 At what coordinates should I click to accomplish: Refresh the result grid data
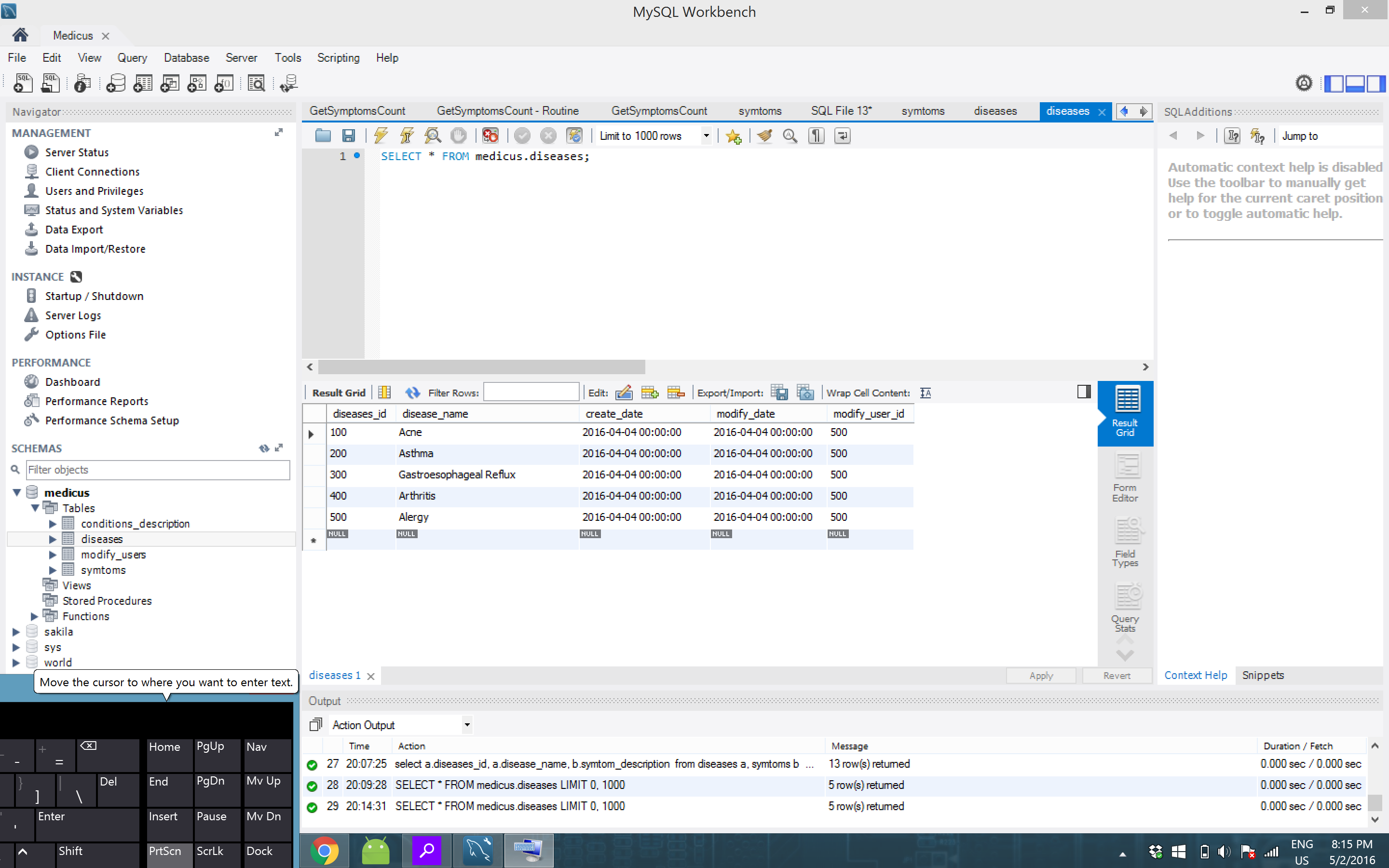click(412, 393)
